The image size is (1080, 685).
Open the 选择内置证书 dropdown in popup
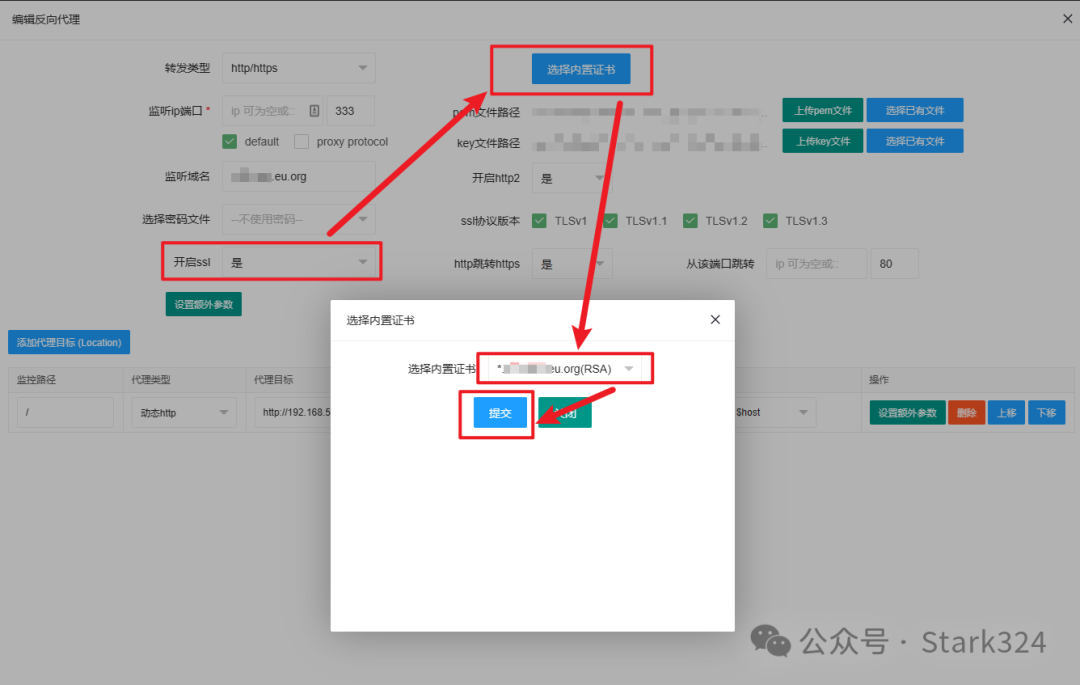565,369
